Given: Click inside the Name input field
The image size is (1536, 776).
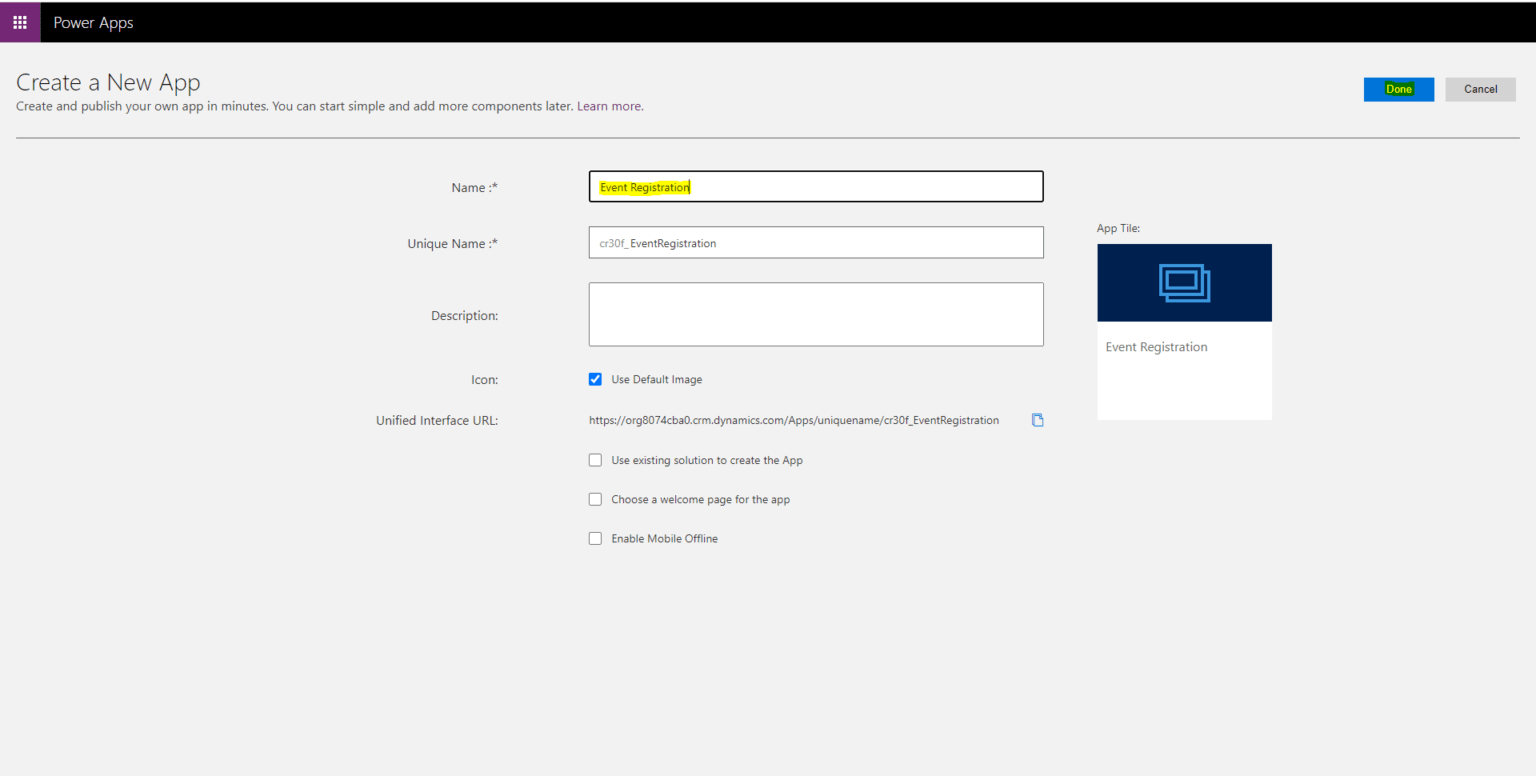Looking at the screenshot, I should click(815, 186).
